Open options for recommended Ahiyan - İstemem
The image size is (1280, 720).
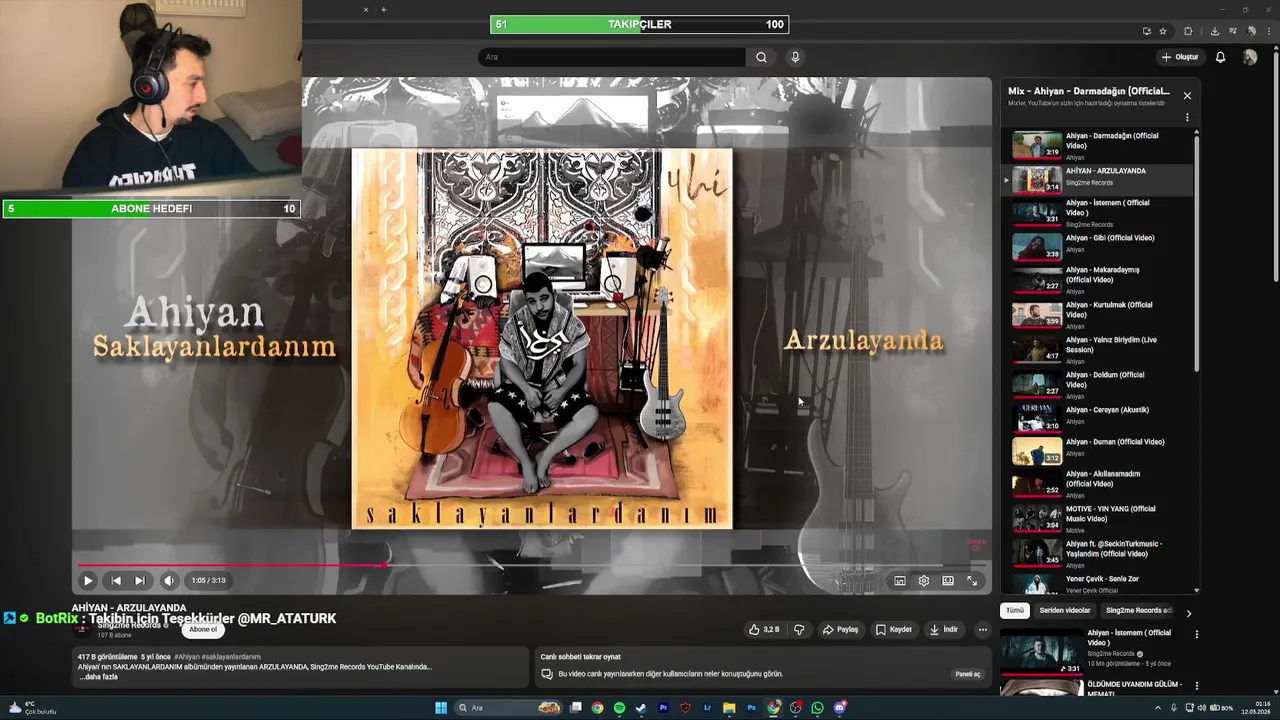[1196, 634]
